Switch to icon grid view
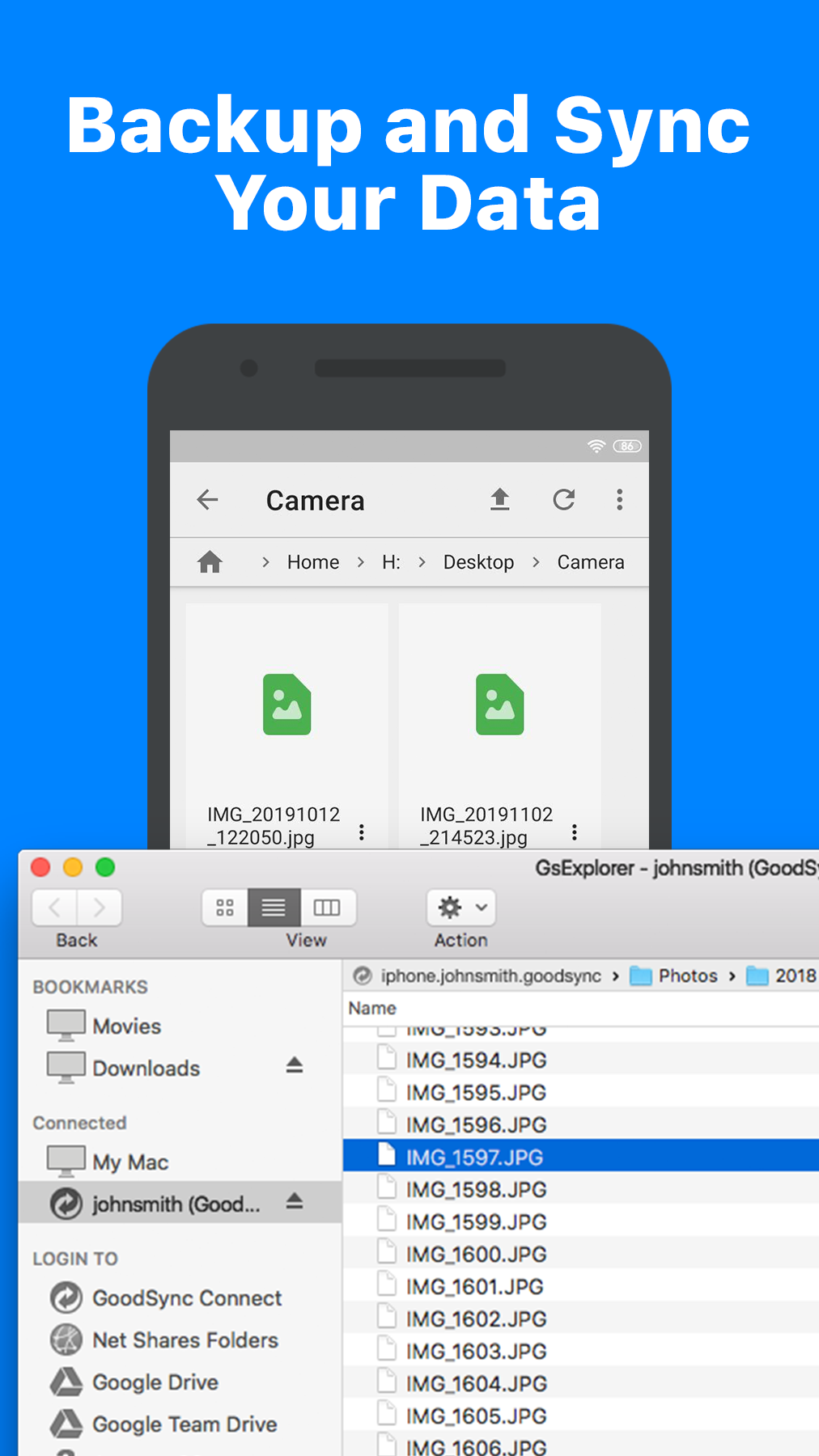Screen dimensions: 819x1456 pyautogui.click(x=225, y=908)
